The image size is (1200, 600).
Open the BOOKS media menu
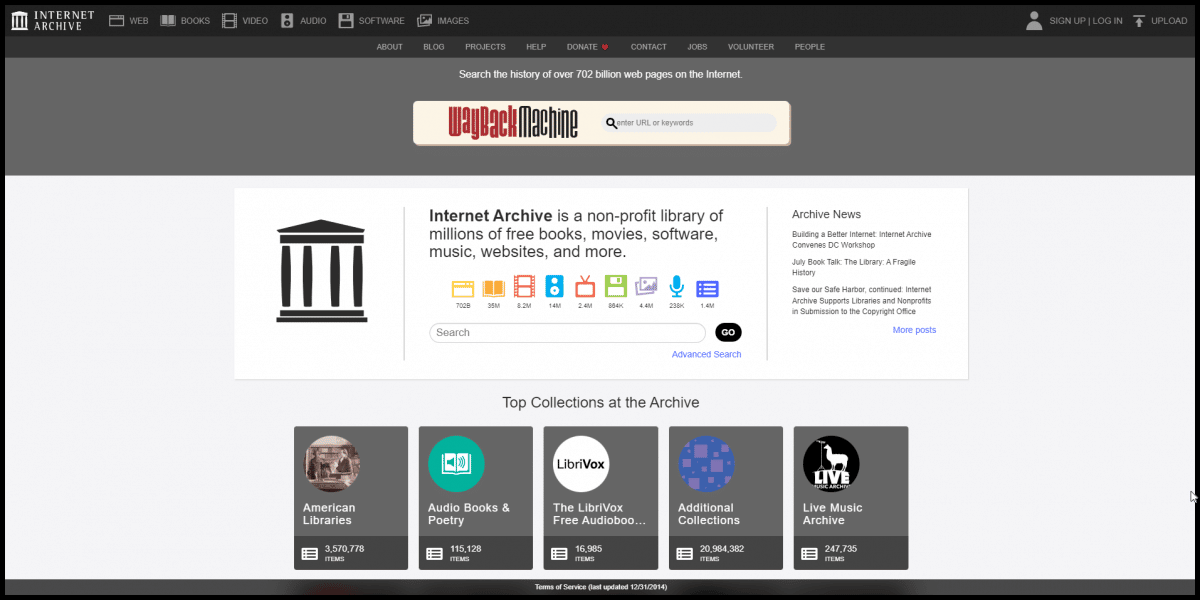coord(185,20)
